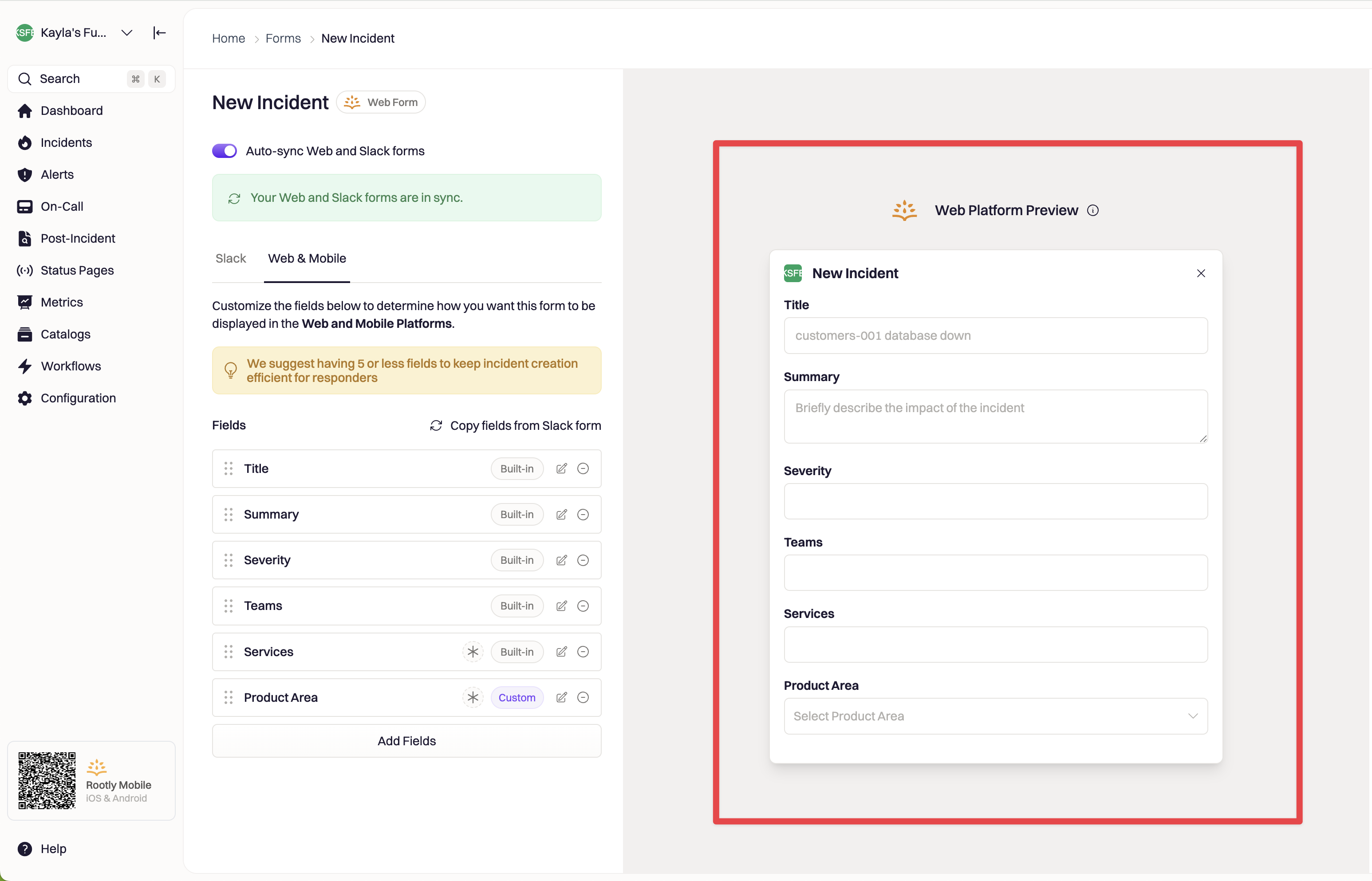1372x881 pixels.
Task: Click the Teams row drag handle
Action: [228, 606]
